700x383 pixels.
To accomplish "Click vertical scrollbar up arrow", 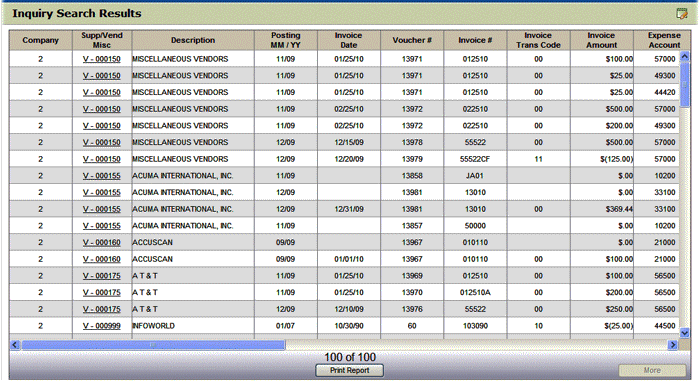I will point(684,56).
